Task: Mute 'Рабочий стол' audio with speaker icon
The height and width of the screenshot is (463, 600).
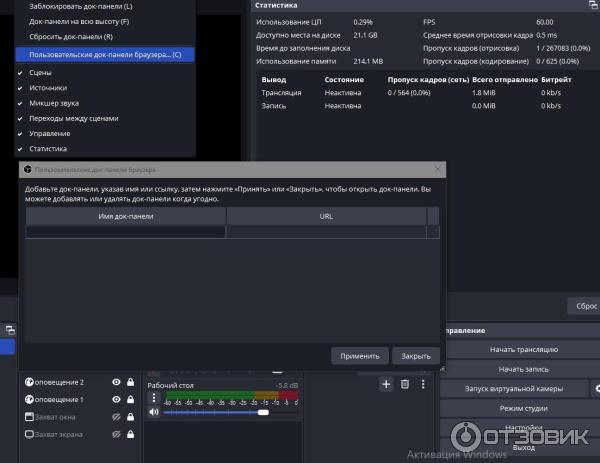Action: [154, 412]
